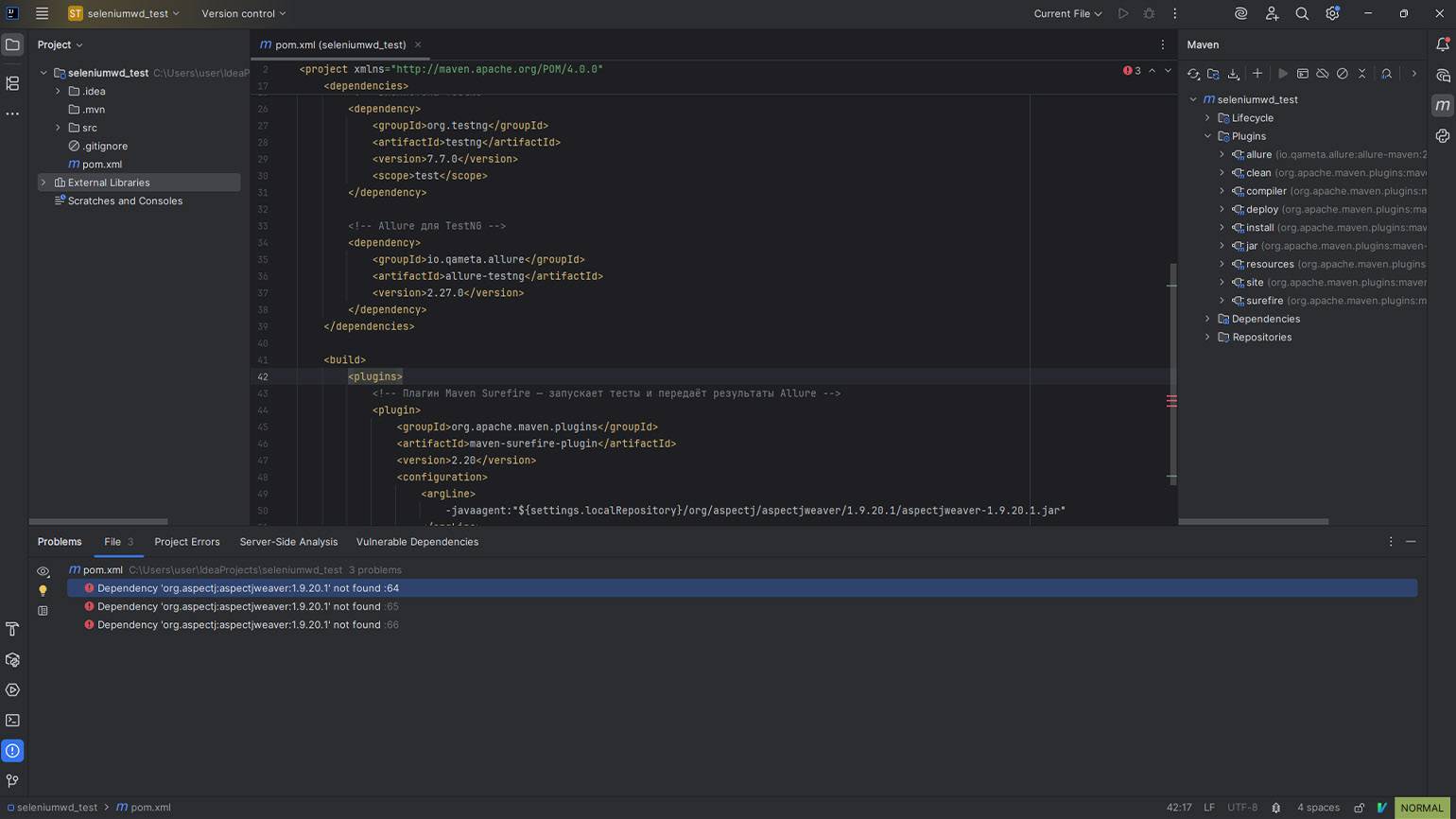The height and width of the screenshot is (819, 1456).
Task: Click the LF line separator widget
Action: coord(1209,808)
